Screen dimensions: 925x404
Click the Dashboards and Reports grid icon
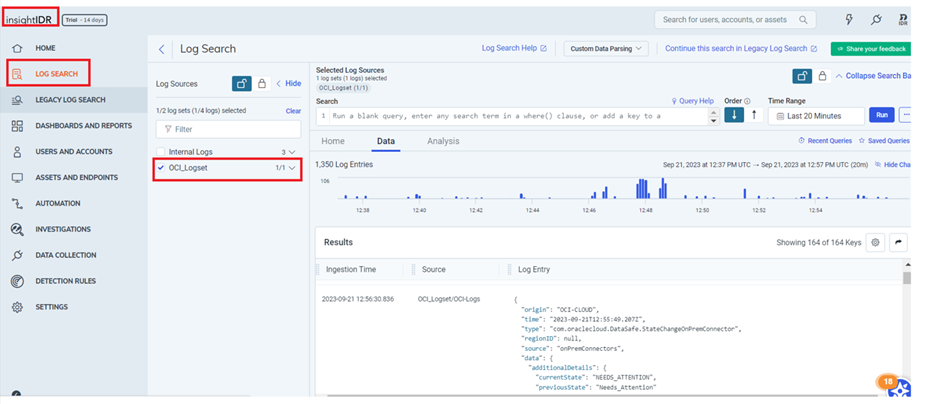tap(17, 126)
